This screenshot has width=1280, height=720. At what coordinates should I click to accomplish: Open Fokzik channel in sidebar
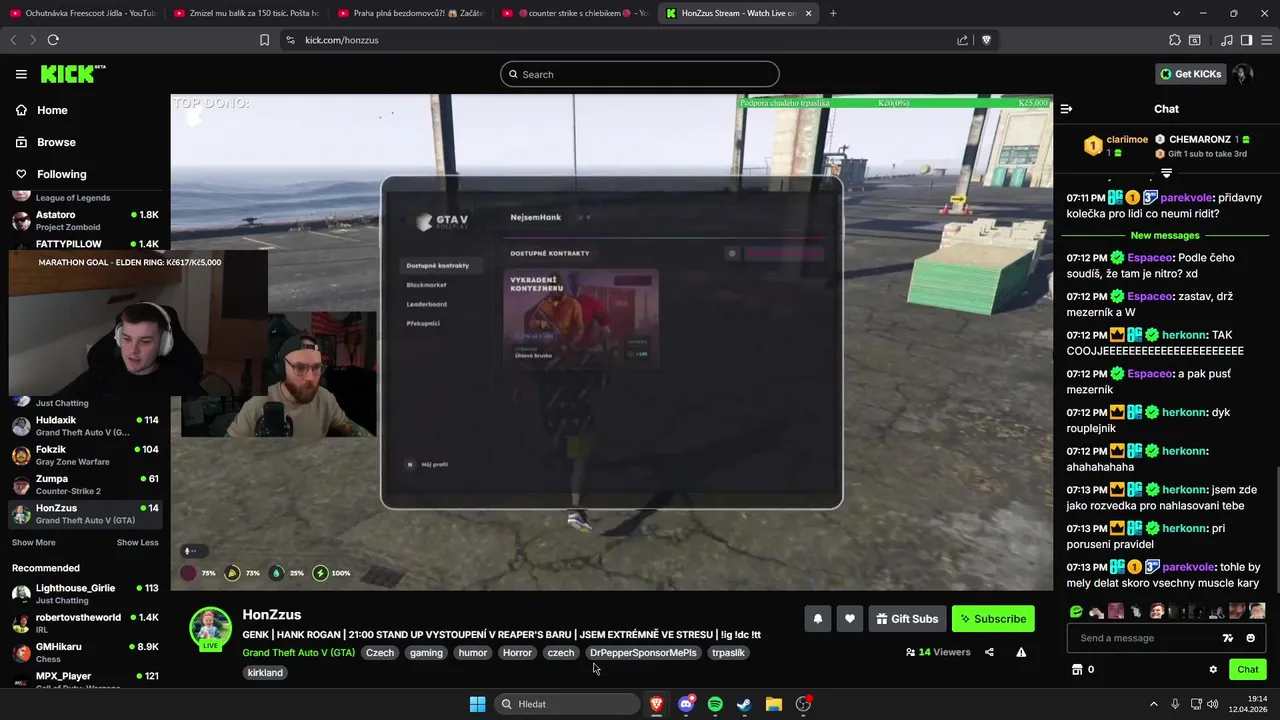tap(85, 455)
